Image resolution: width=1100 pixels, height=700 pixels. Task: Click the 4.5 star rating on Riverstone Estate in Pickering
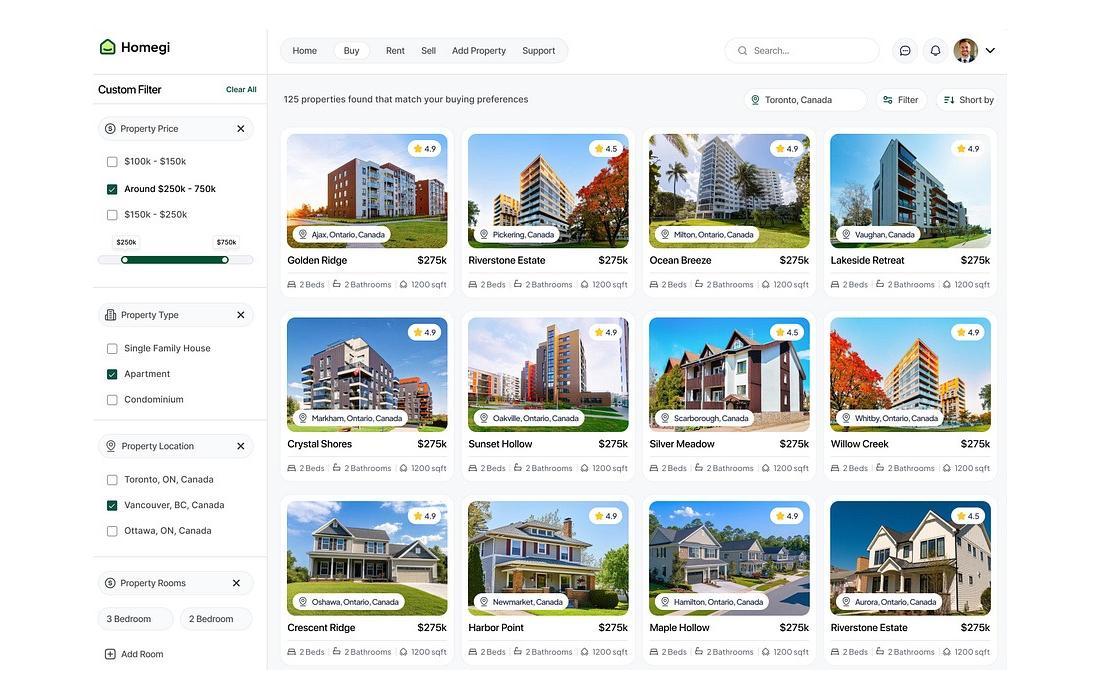click(606, 149)
